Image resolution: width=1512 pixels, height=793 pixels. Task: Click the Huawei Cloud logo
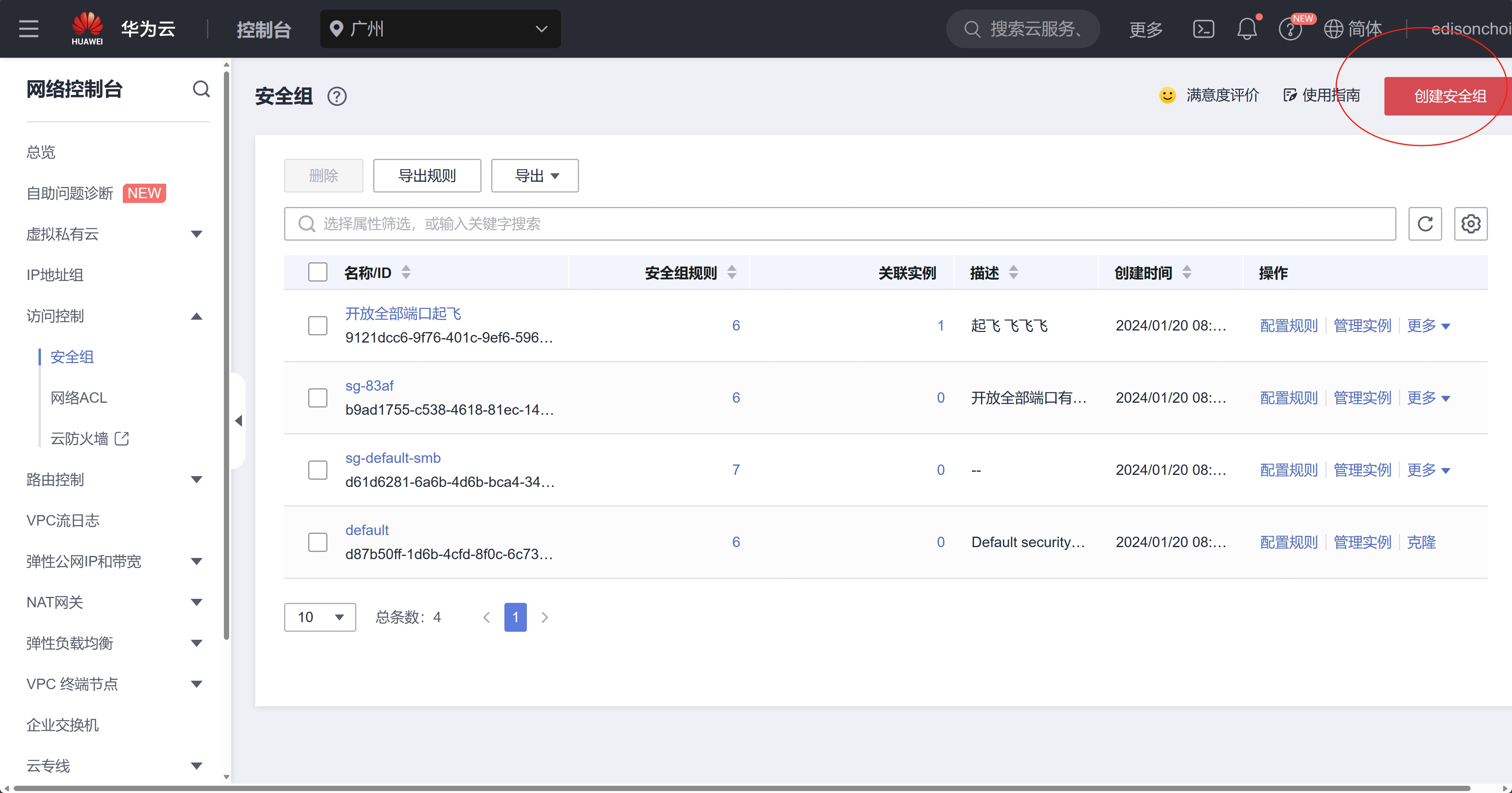tap(87, 29)
